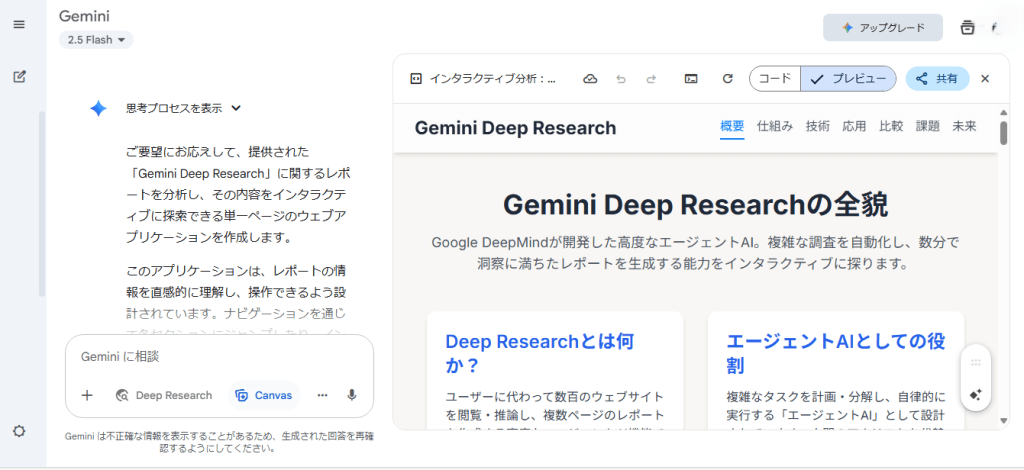Viewport: 1024px width, 470px height.
Task: Click the Gemini に相談 prompt input
Action: [x=219, y=357]
